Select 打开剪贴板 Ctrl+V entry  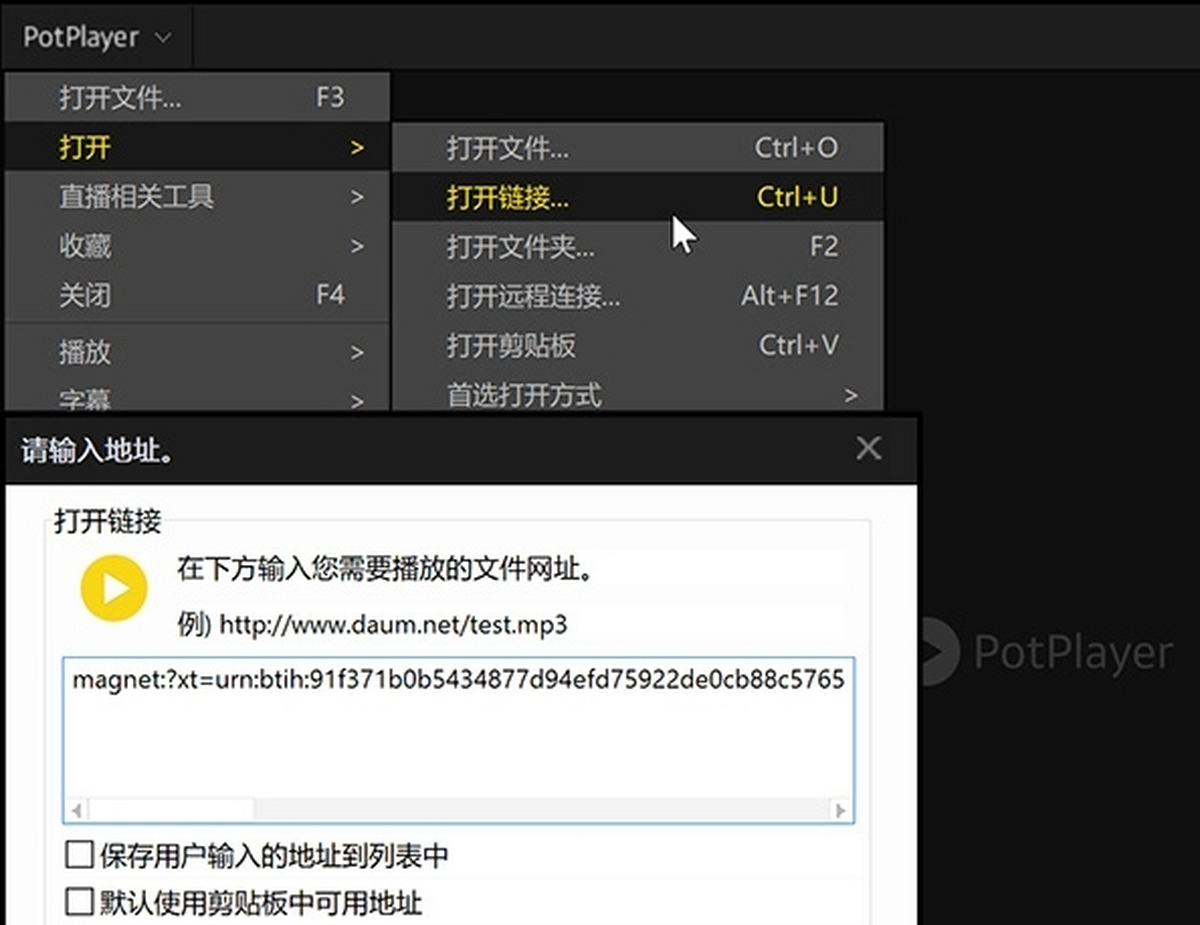point(638,345)
